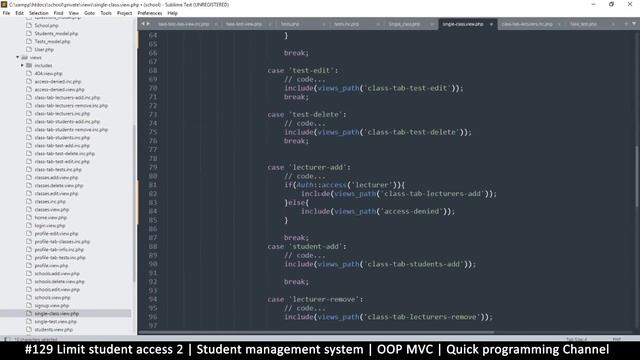The width and height of the screenshot is (640, 360).
Task: Open signup.view.php in sidebar
Action: [51, 306]
